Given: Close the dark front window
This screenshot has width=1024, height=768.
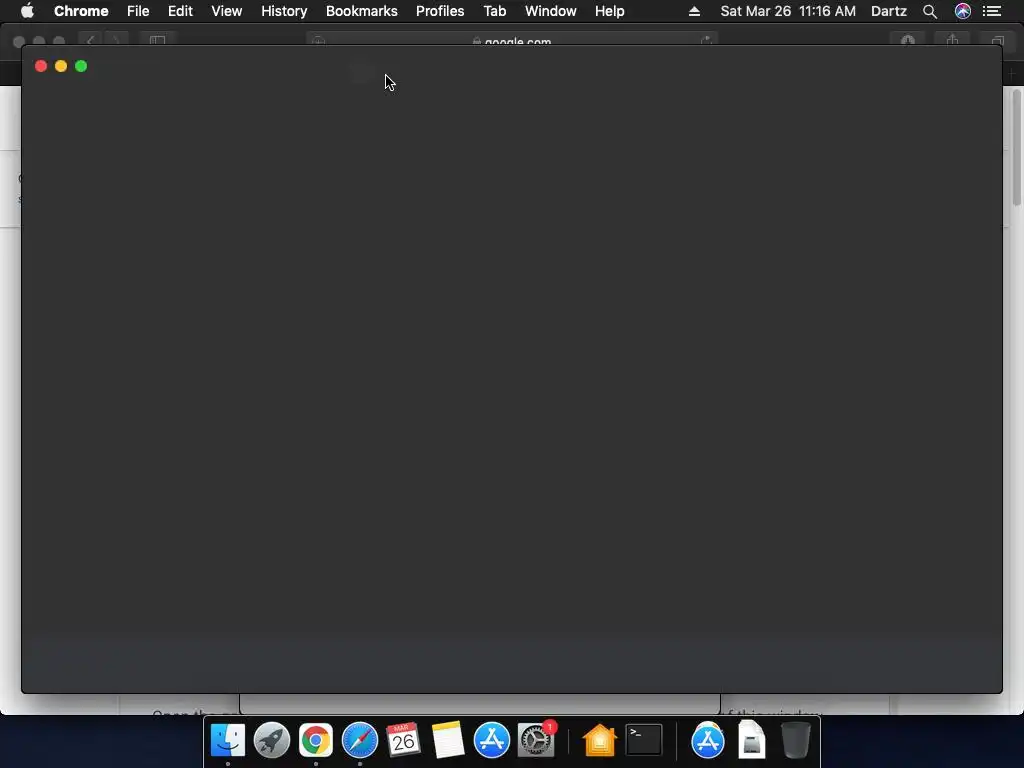Looking at the screenshot, I should 40,66.
